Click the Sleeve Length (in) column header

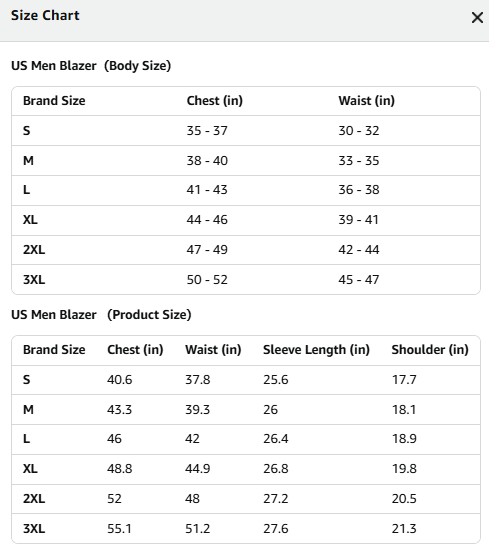coord(316,350)
